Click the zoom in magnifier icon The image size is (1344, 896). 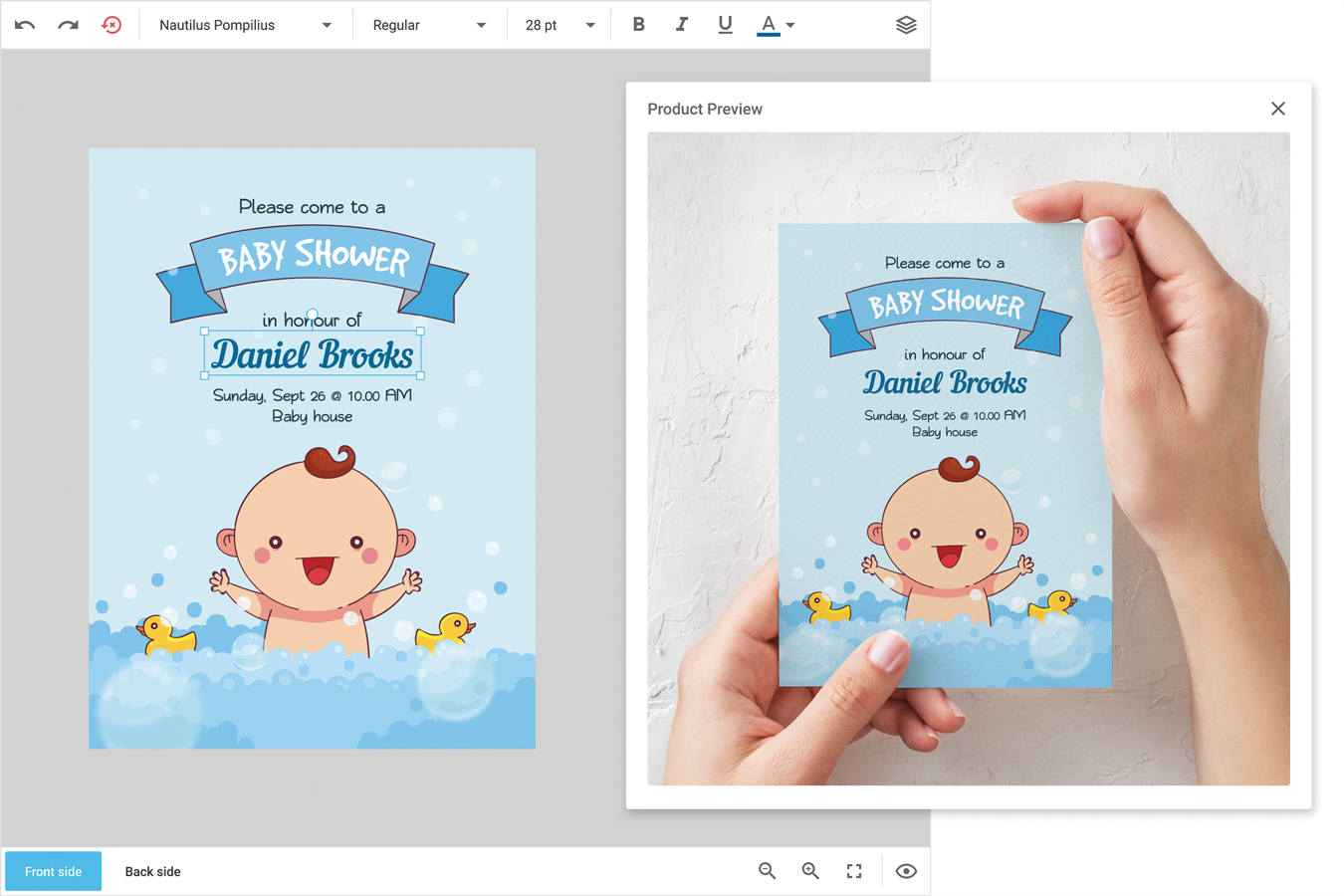click(x=811, y=871)
